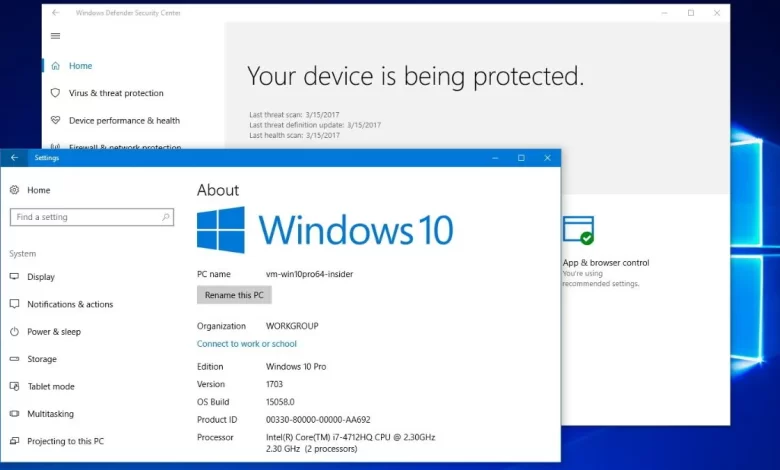Open Tablet mode settings
Screen dimensions: 780x470
click(x=51, y=386)
